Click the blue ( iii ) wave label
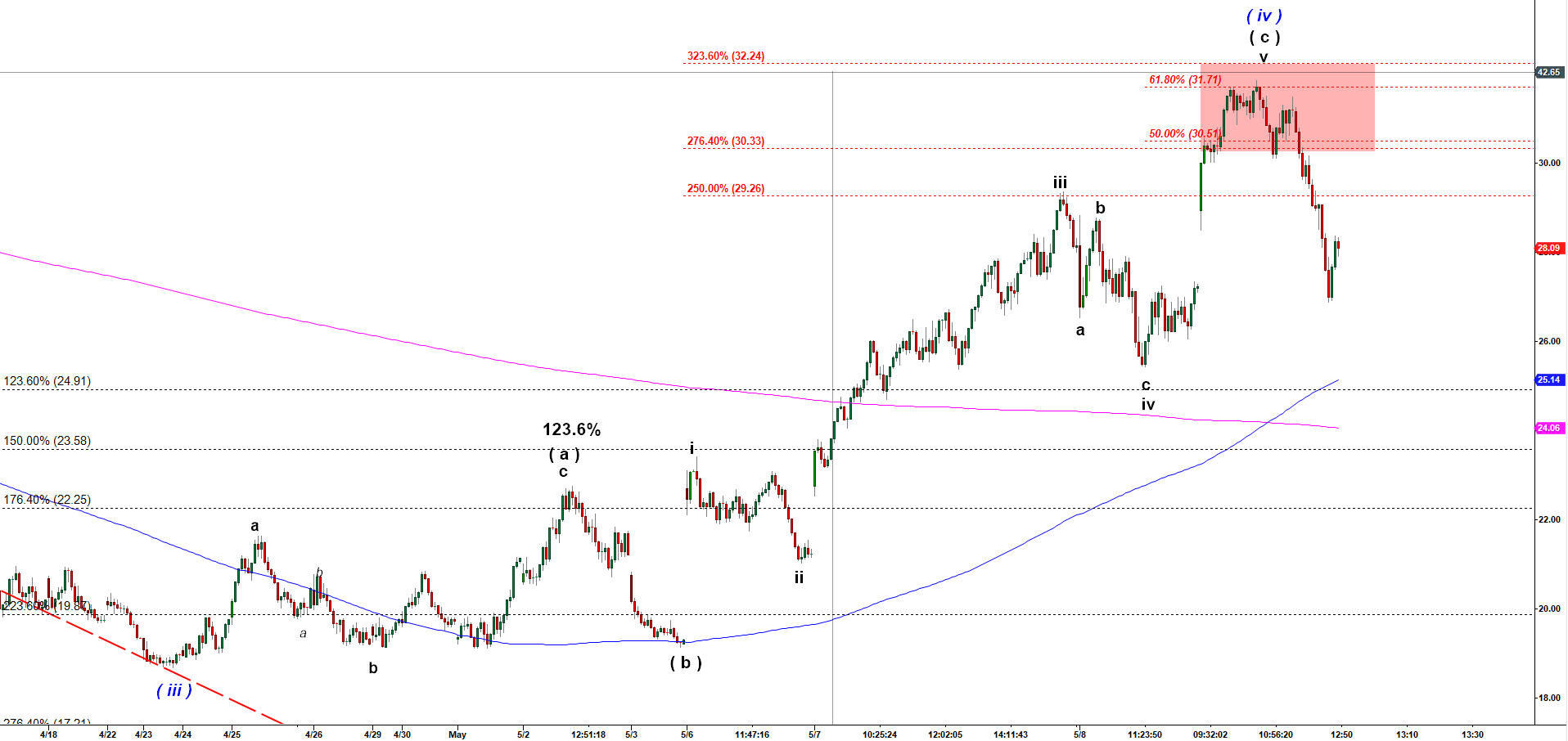 click(174, 690)
